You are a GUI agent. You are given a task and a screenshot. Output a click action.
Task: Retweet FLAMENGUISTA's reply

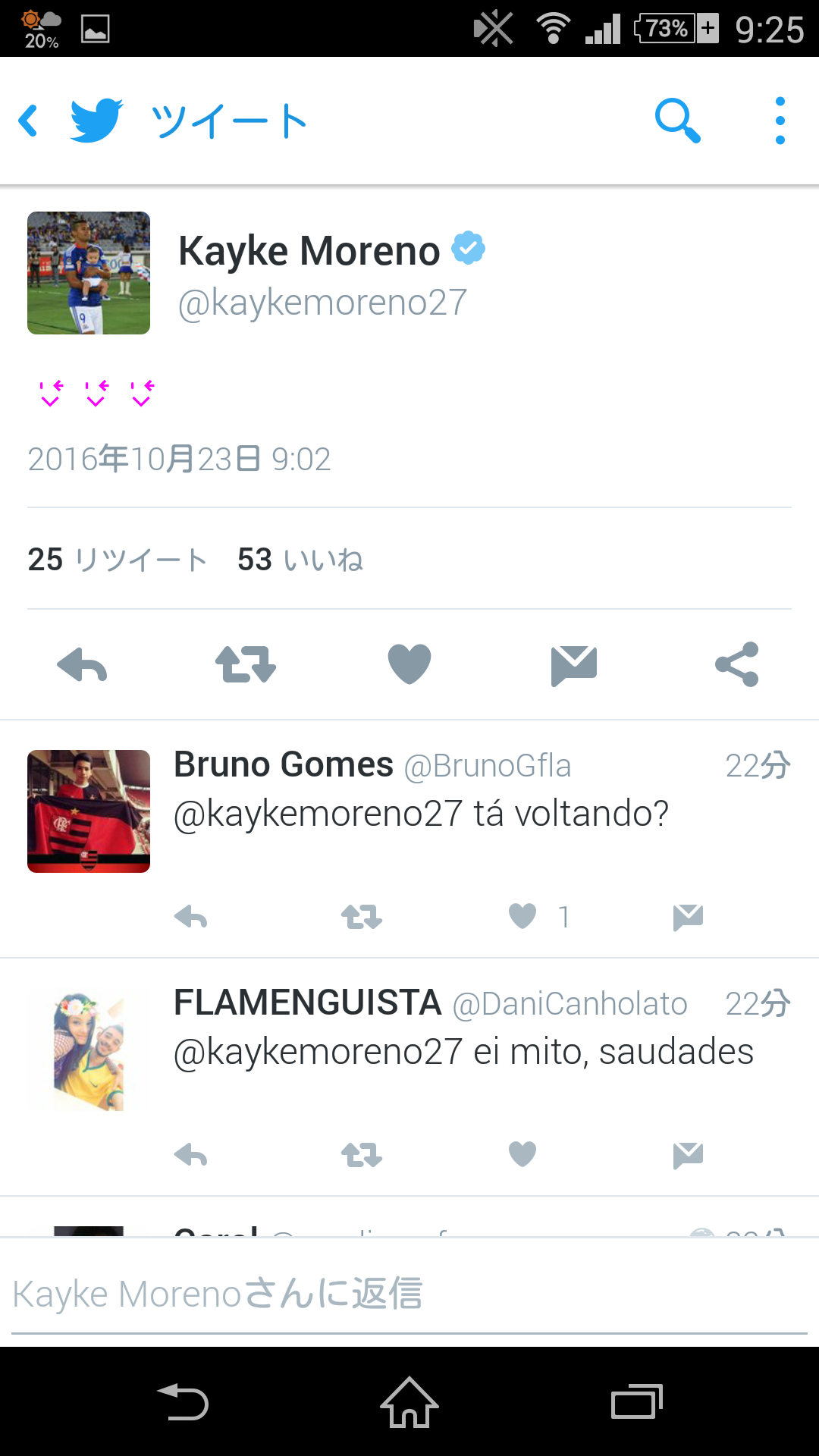[362, 1155]
